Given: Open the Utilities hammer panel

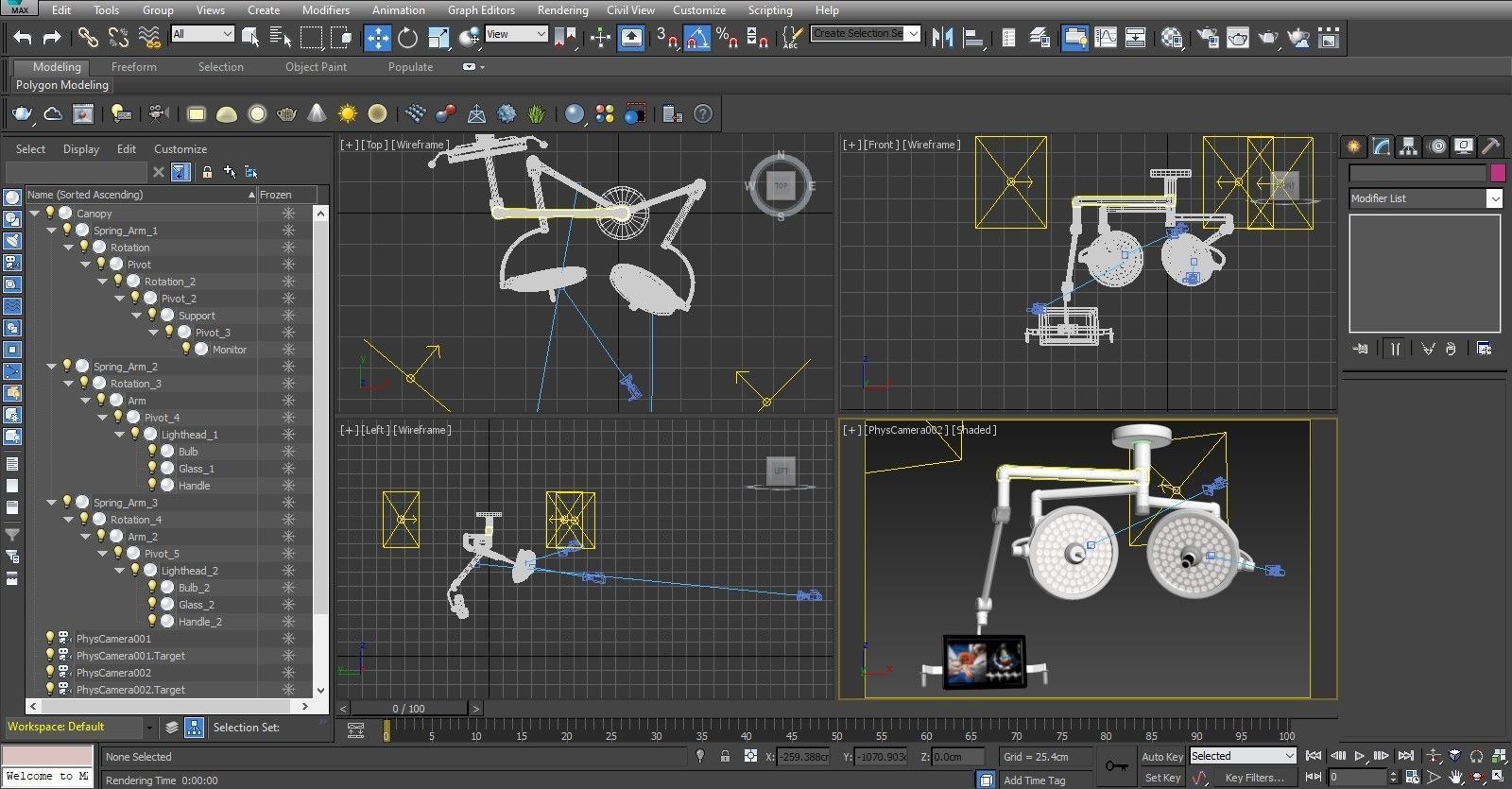Looking at the screenshot, I should pos(1490,146).
